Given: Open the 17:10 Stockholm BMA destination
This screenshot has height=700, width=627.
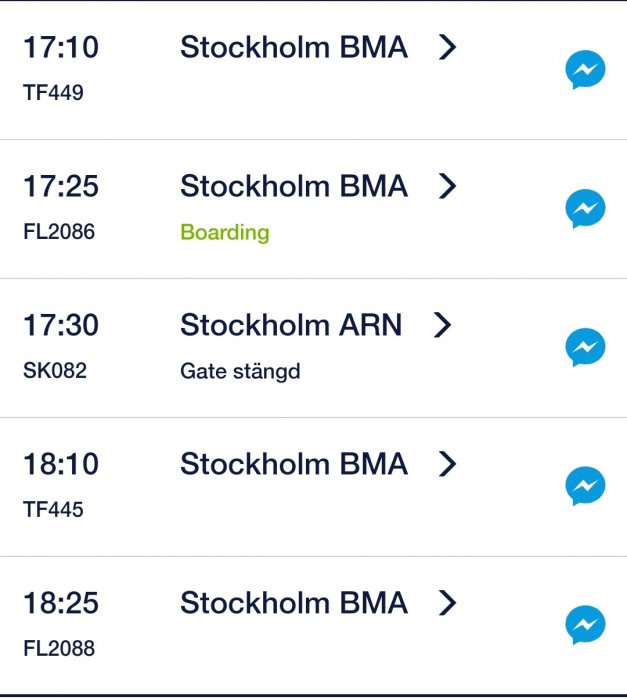Looking at the screenshot, I should click(x=293, y=47).
